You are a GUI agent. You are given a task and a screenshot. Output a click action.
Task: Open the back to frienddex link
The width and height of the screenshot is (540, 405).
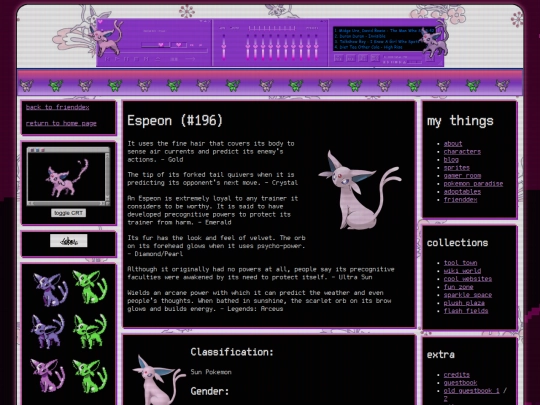coord(58,107)
